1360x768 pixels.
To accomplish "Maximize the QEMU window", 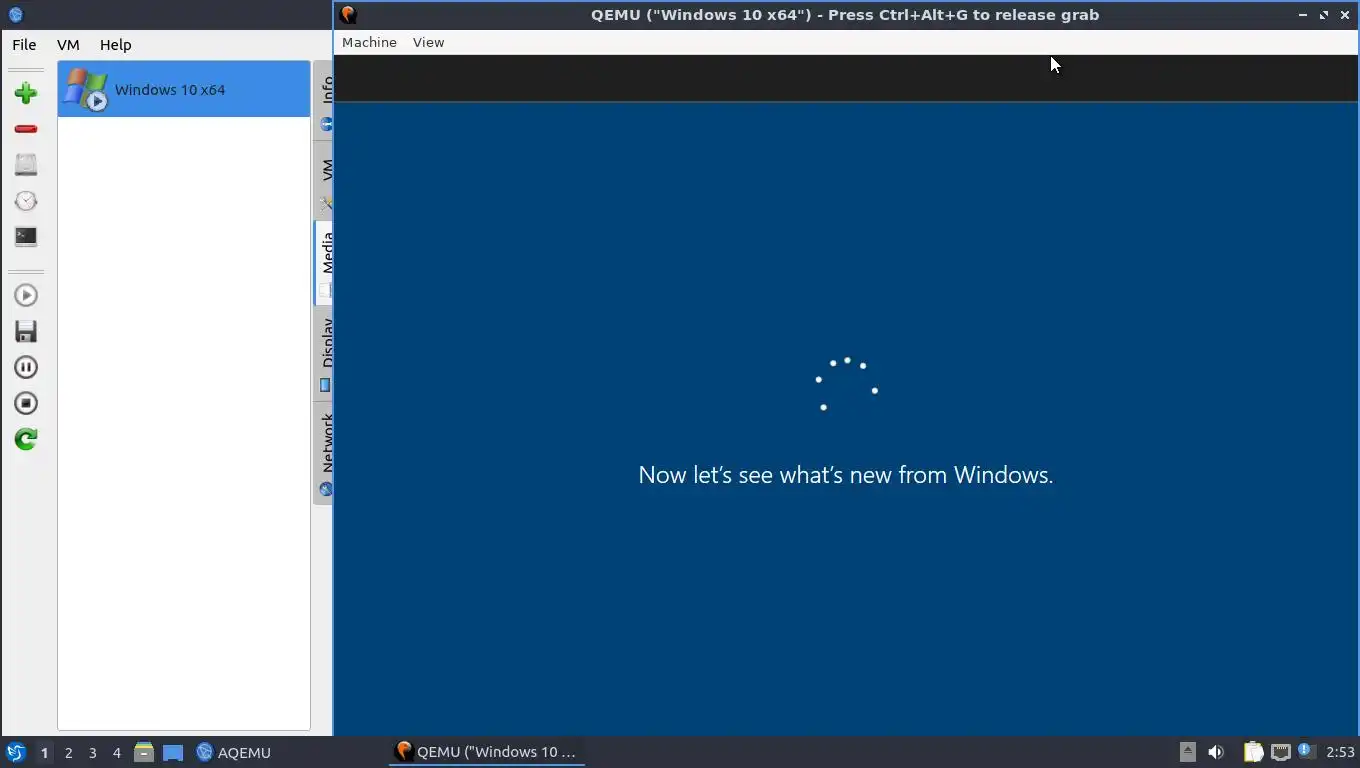I will 1324,15.
